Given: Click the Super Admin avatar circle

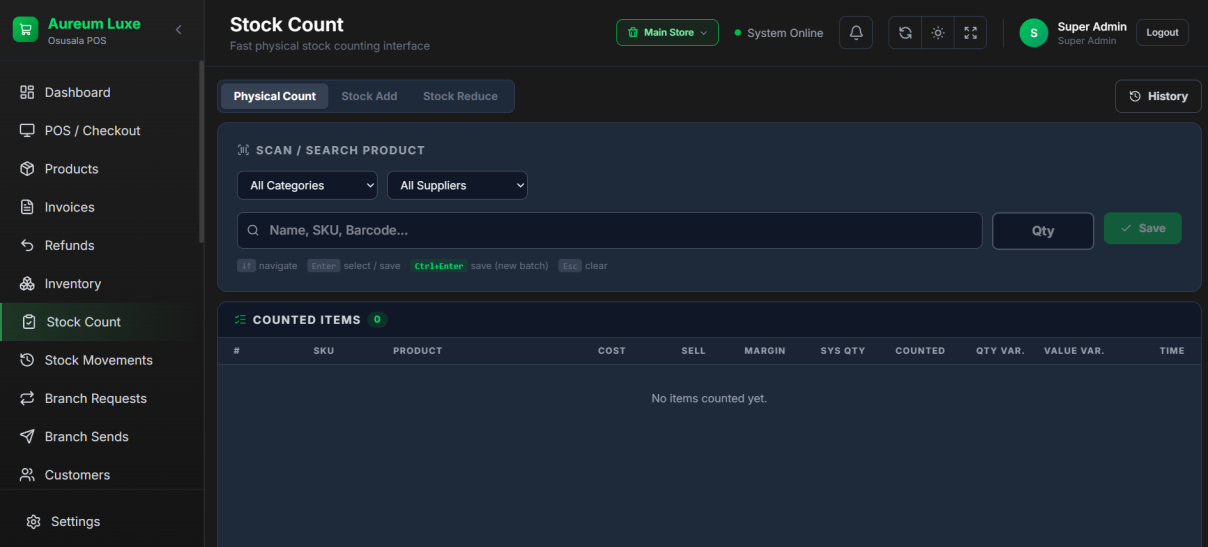Looking at the screenshot, I should [x=1033, y=33].
